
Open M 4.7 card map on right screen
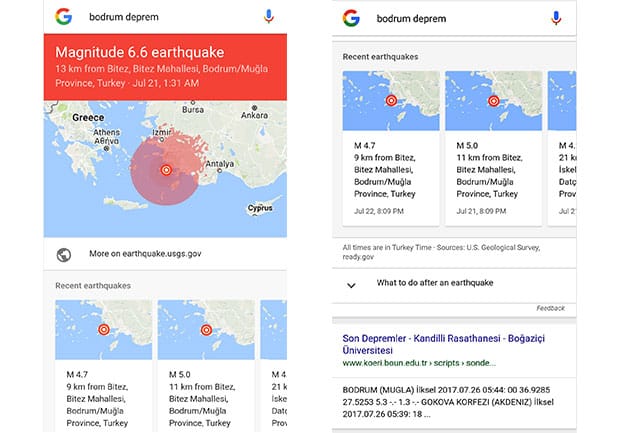click(x=390, y=102)
